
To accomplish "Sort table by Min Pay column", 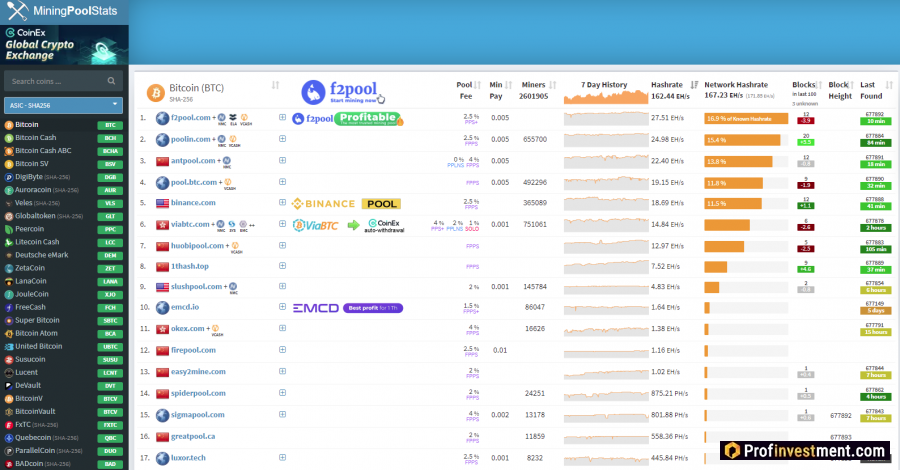I will [x=509, y=85].
